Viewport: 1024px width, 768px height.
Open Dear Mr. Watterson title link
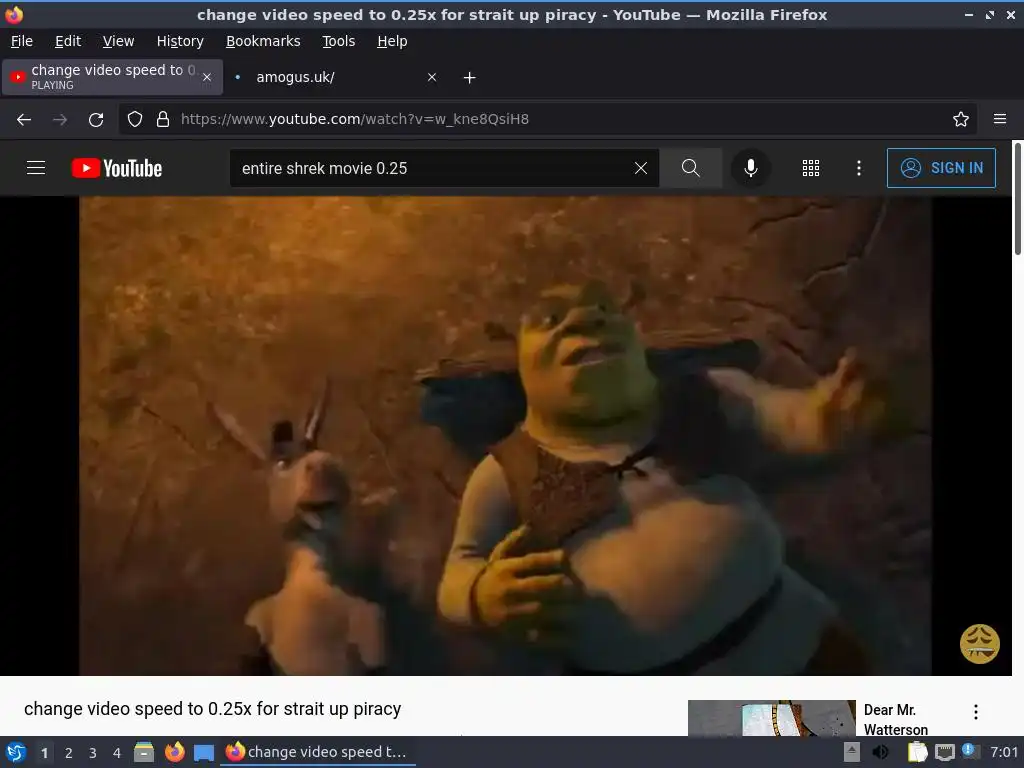[x=895, y=719]
